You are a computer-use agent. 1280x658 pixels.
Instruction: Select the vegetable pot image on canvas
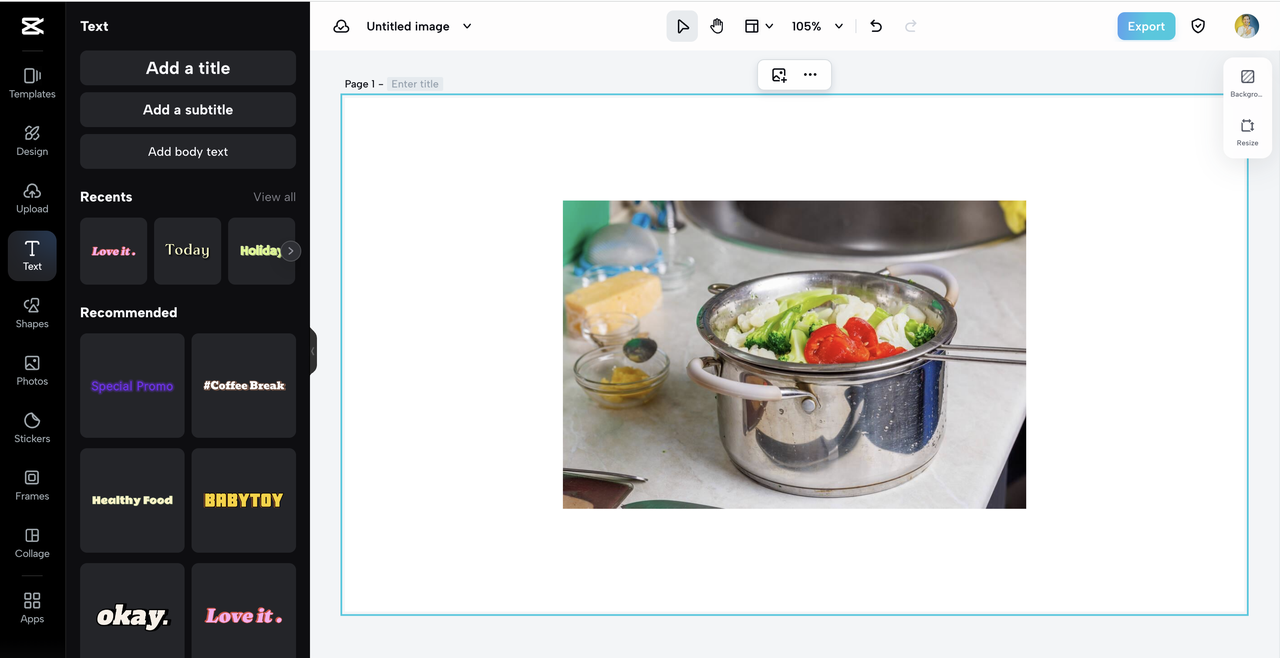(794, 354)
